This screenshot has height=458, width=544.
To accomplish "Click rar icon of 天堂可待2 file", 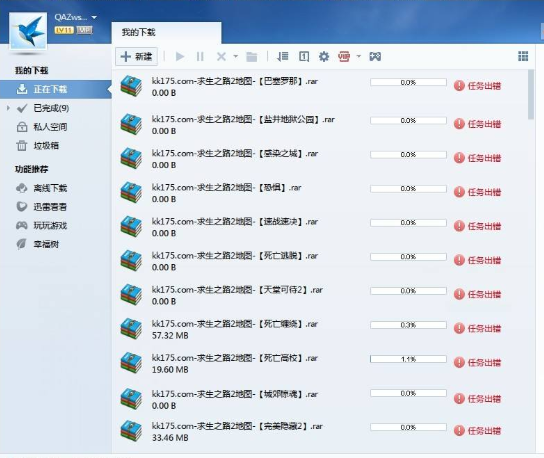I will [131, 294].
